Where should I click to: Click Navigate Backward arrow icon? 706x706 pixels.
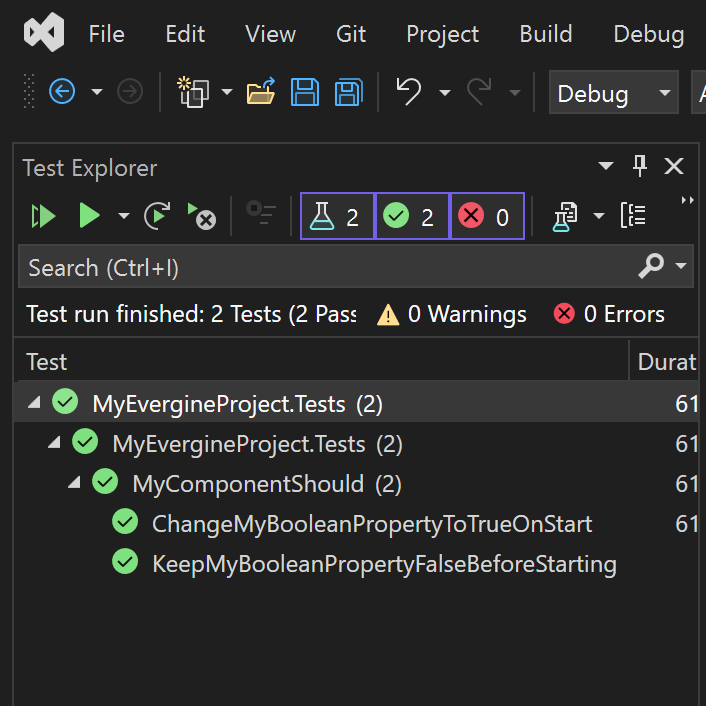tap(62, 93)
